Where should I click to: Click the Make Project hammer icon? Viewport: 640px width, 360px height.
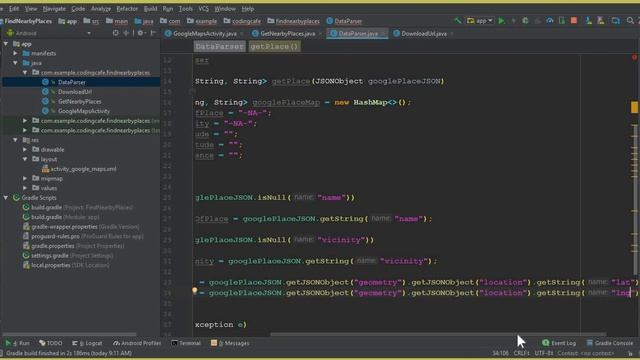click(x=458, y=21)
